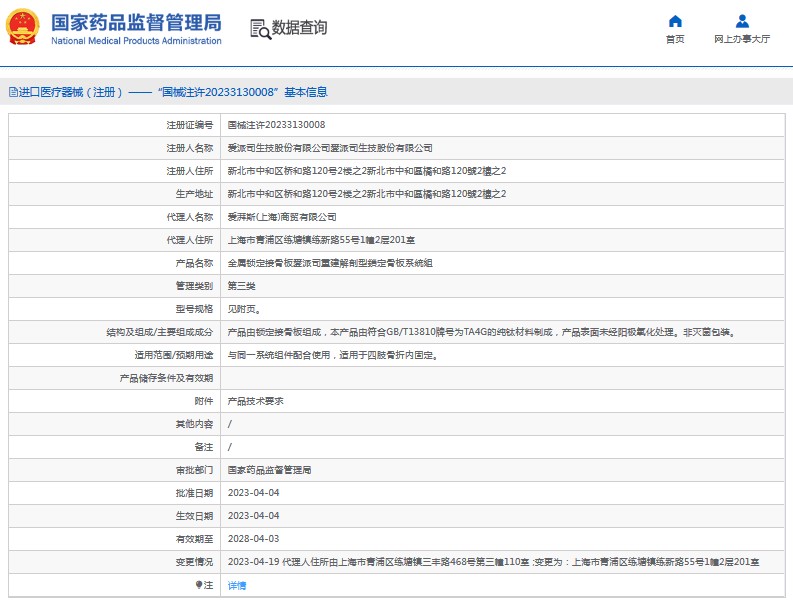Select 第三类 management class value

(x=241, y=286)
